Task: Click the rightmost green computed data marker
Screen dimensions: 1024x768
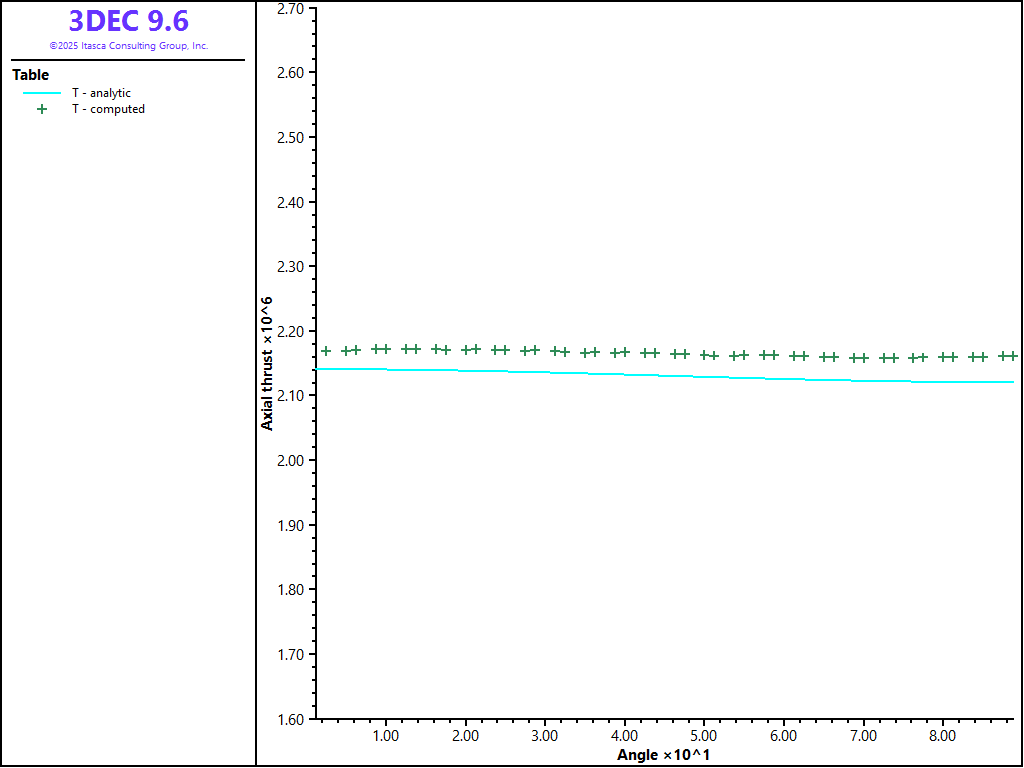Action: [x=1012, y=356]
